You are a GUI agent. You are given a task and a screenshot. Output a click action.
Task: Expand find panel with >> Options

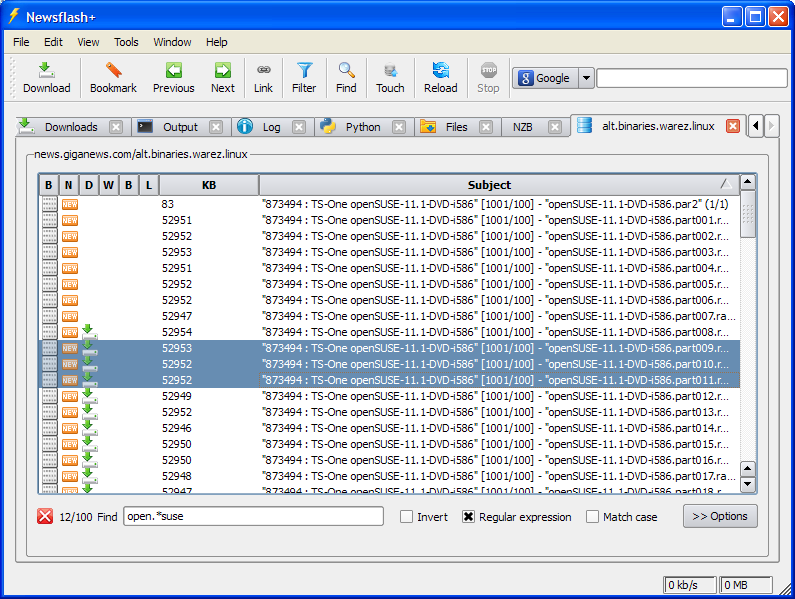pos(720,516)
